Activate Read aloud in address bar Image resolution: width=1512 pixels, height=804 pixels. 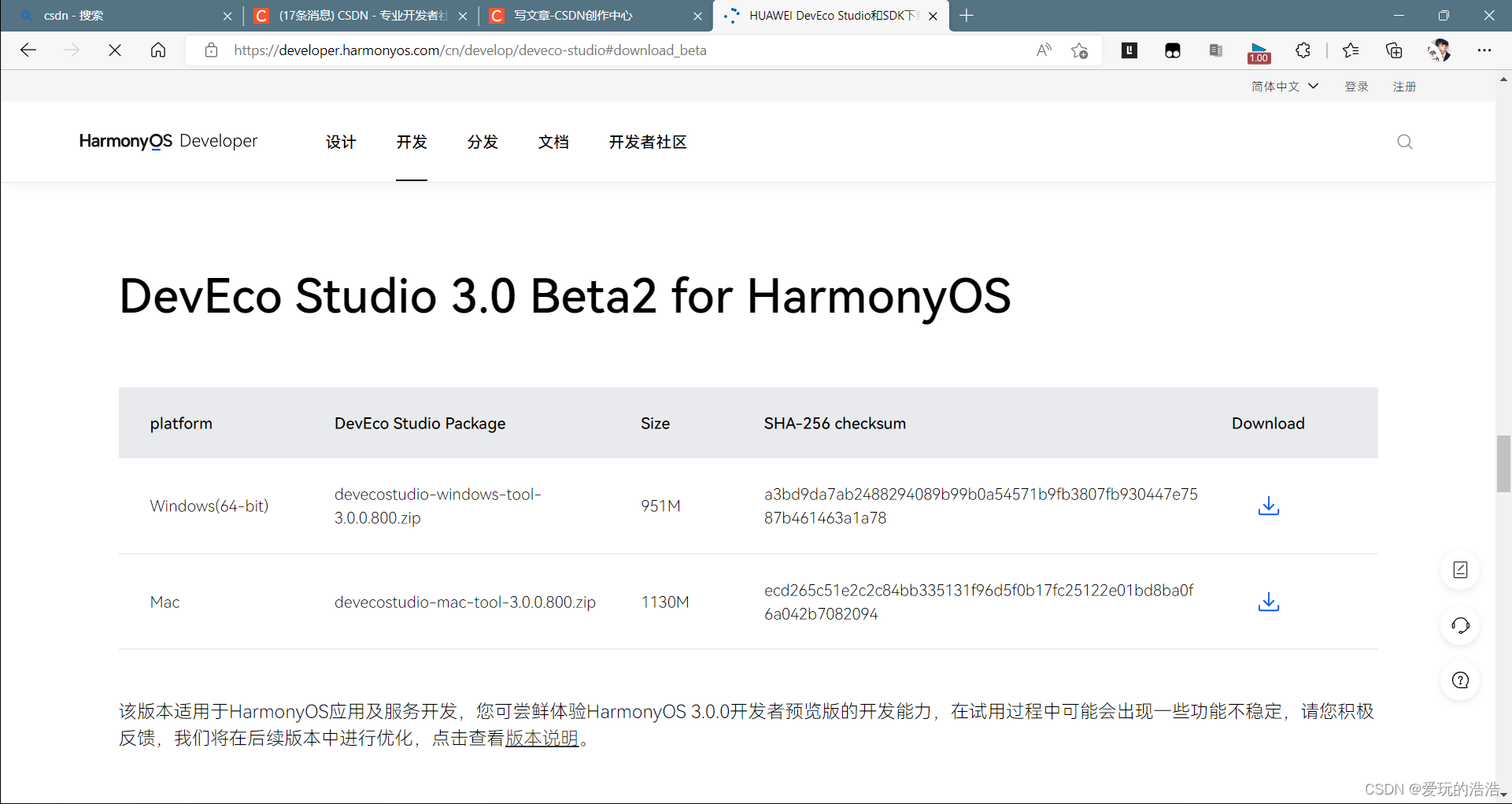point(1044,50)
